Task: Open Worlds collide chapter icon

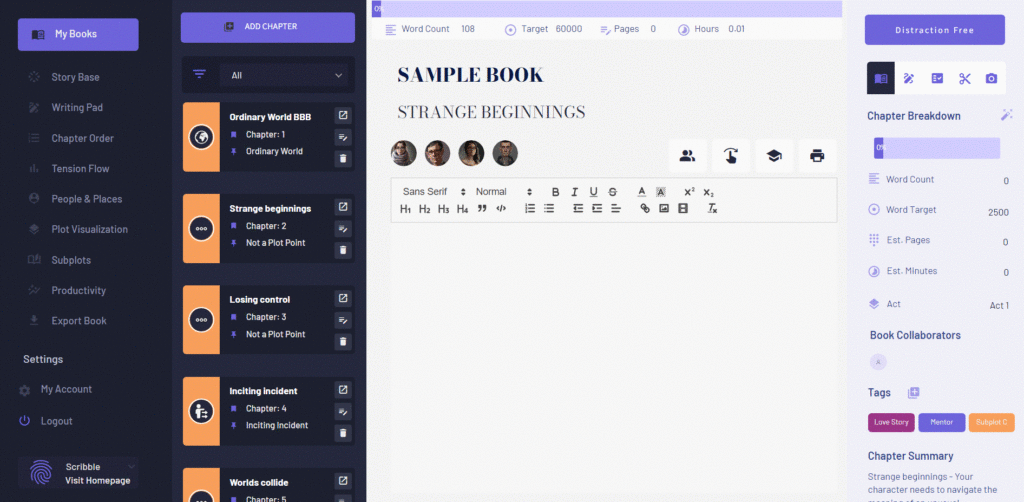Action: [343, 481]
